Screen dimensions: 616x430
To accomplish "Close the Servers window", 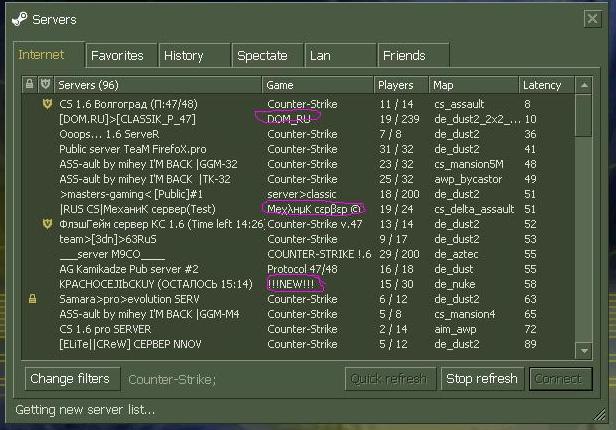I will pyautogui.click(x=592, y=18).
